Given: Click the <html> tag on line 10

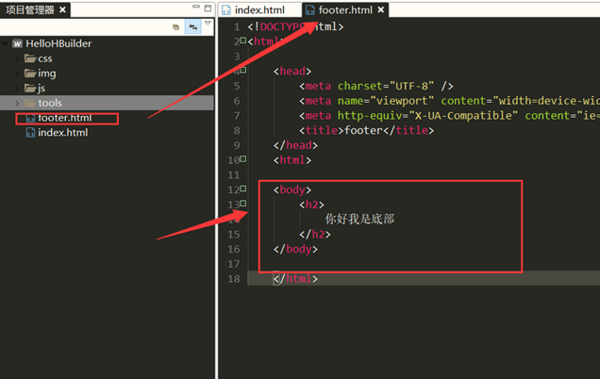Looking at the screenshot, I should click(x=292, y=160).
